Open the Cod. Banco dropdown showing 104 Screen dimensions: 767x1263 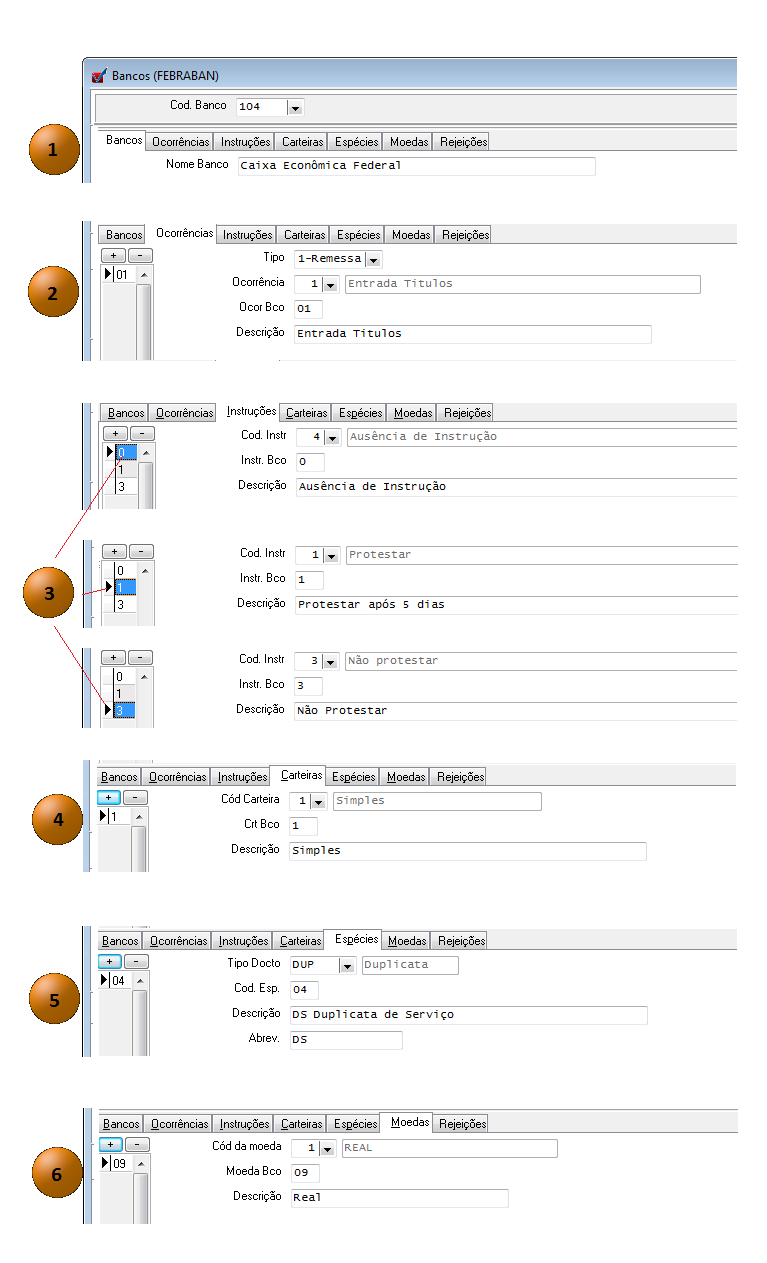pyautogui.click(x=295, y=107)
